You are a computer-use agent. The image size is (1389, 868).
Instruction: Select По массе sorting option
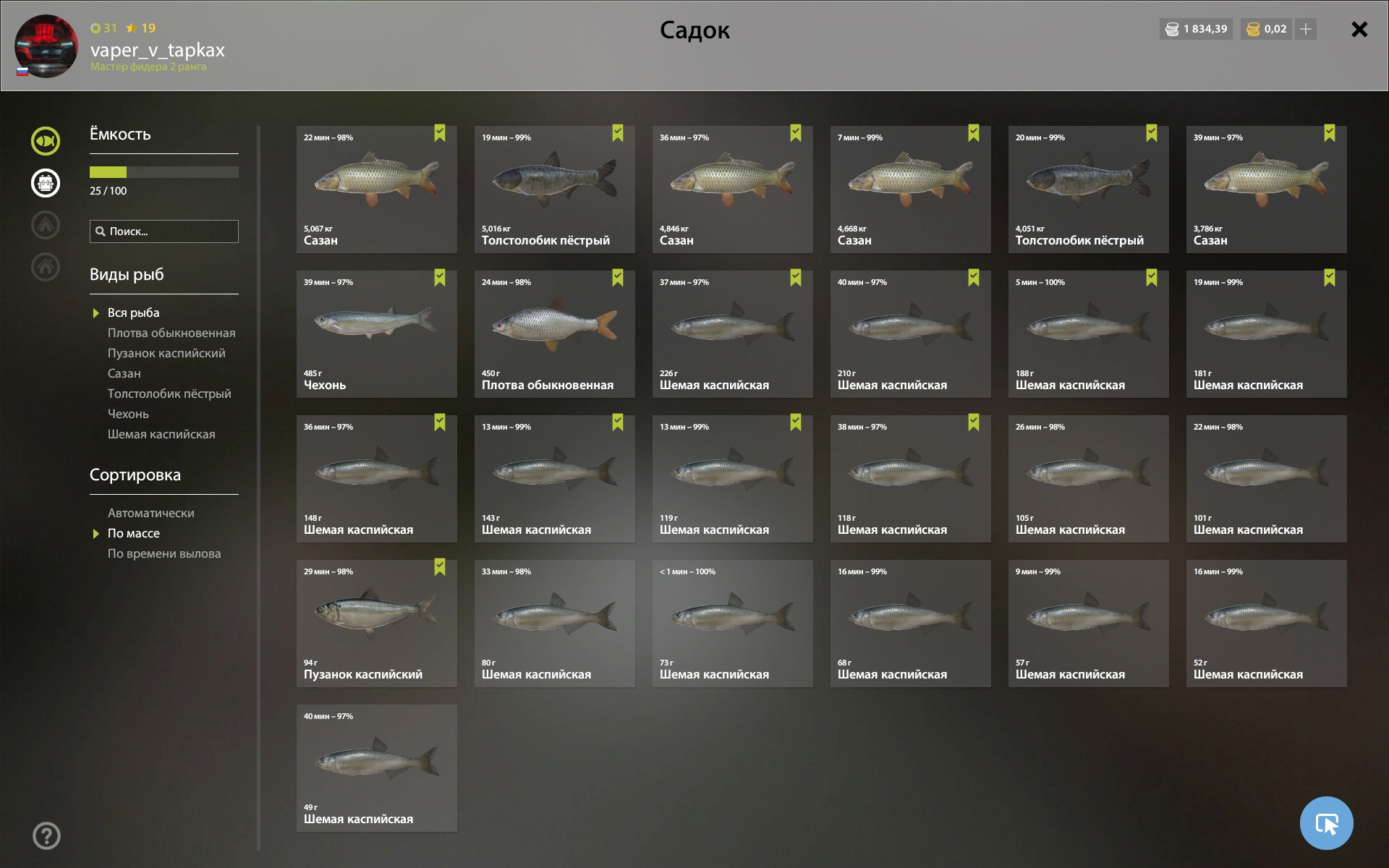click(x=134, y=533)
